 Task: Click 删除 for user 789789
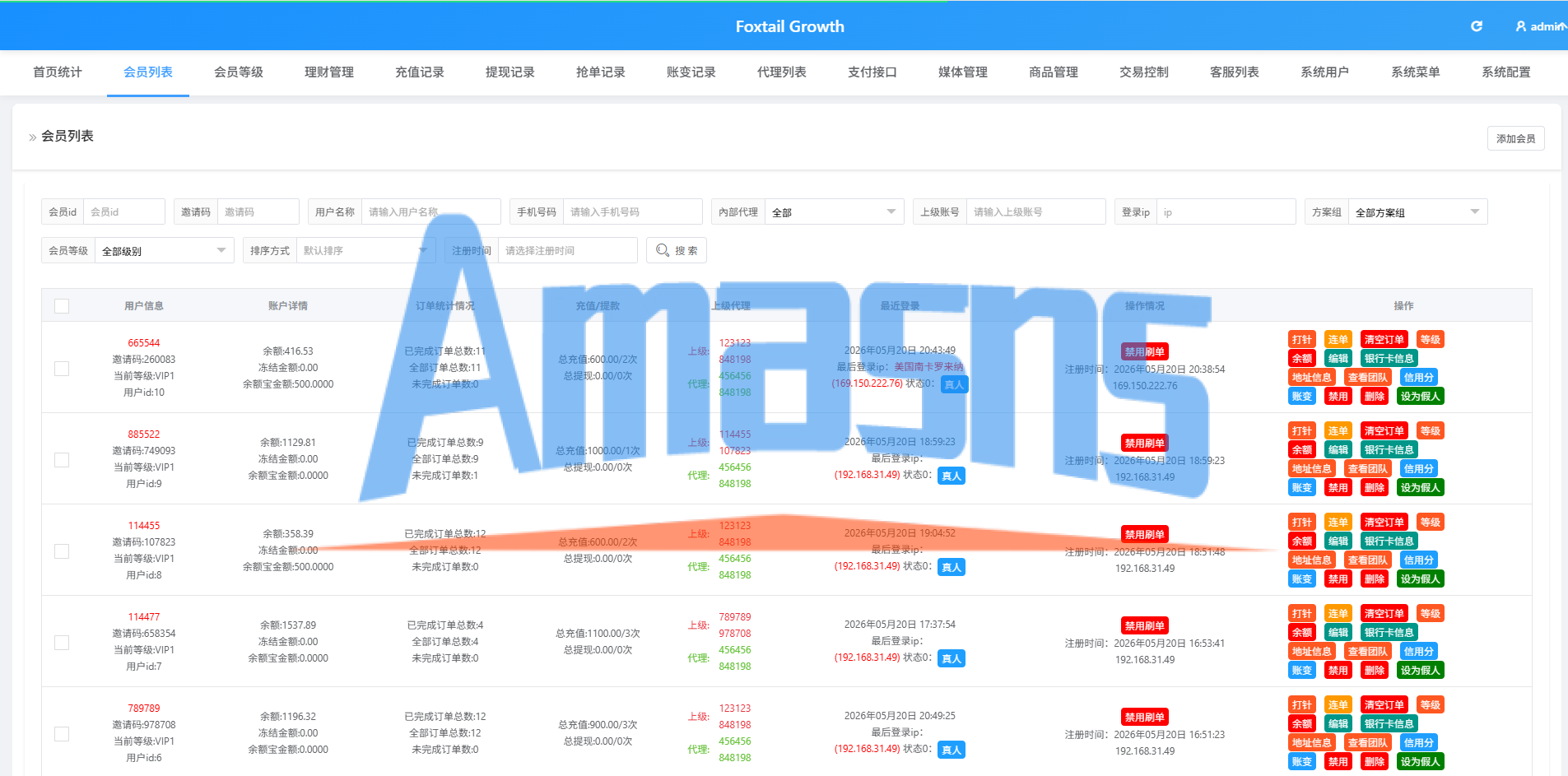pyautogui.click(x=1375, y=762)
